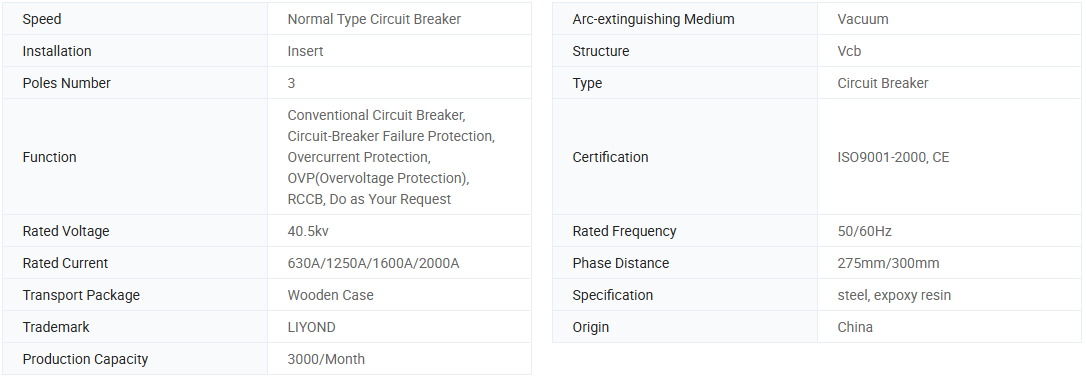Click the Speed label cell
1086x378 pixels.
point(135,19)
